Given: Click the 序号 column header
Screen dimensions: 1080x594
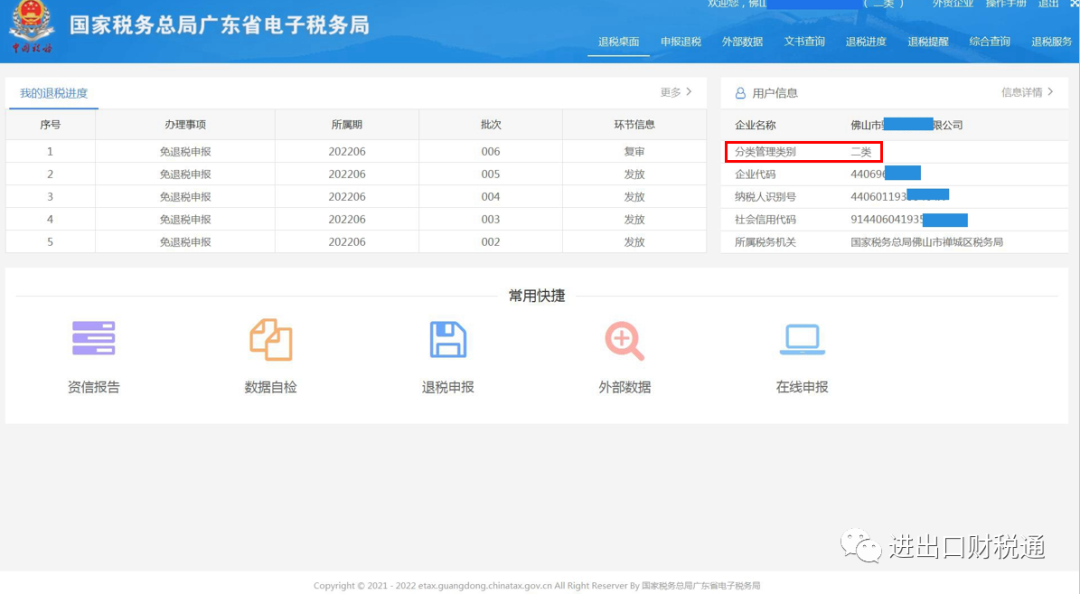Looking at the screenshot, I should click(x=50, y=125).
